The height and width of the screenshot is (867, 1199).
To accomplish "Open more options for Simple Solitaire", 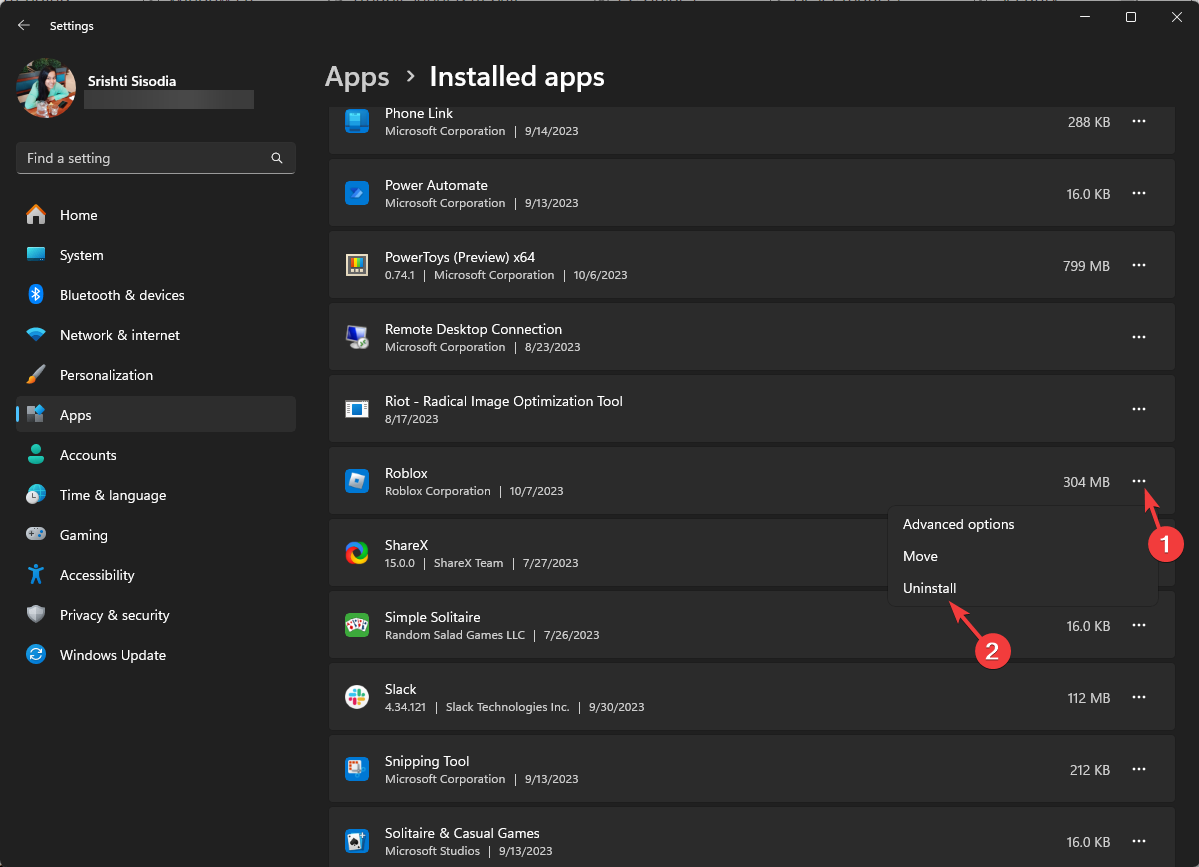I will click(x=1138, y=625).
